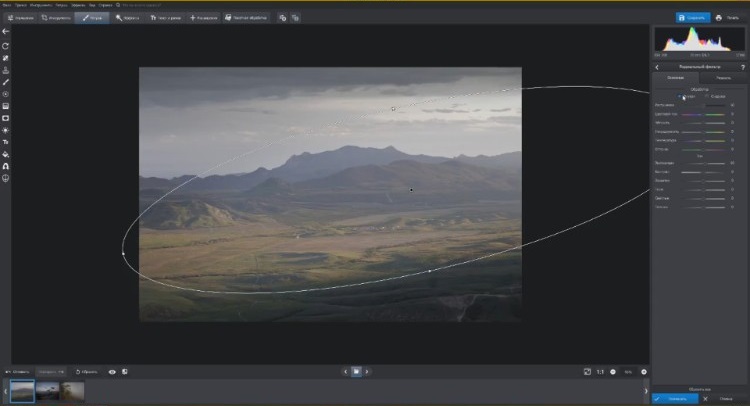This screenshot has width=750, height=406.
Task: Select the first thumbnail in filmstrip
Action: click(x=21, y=391)
